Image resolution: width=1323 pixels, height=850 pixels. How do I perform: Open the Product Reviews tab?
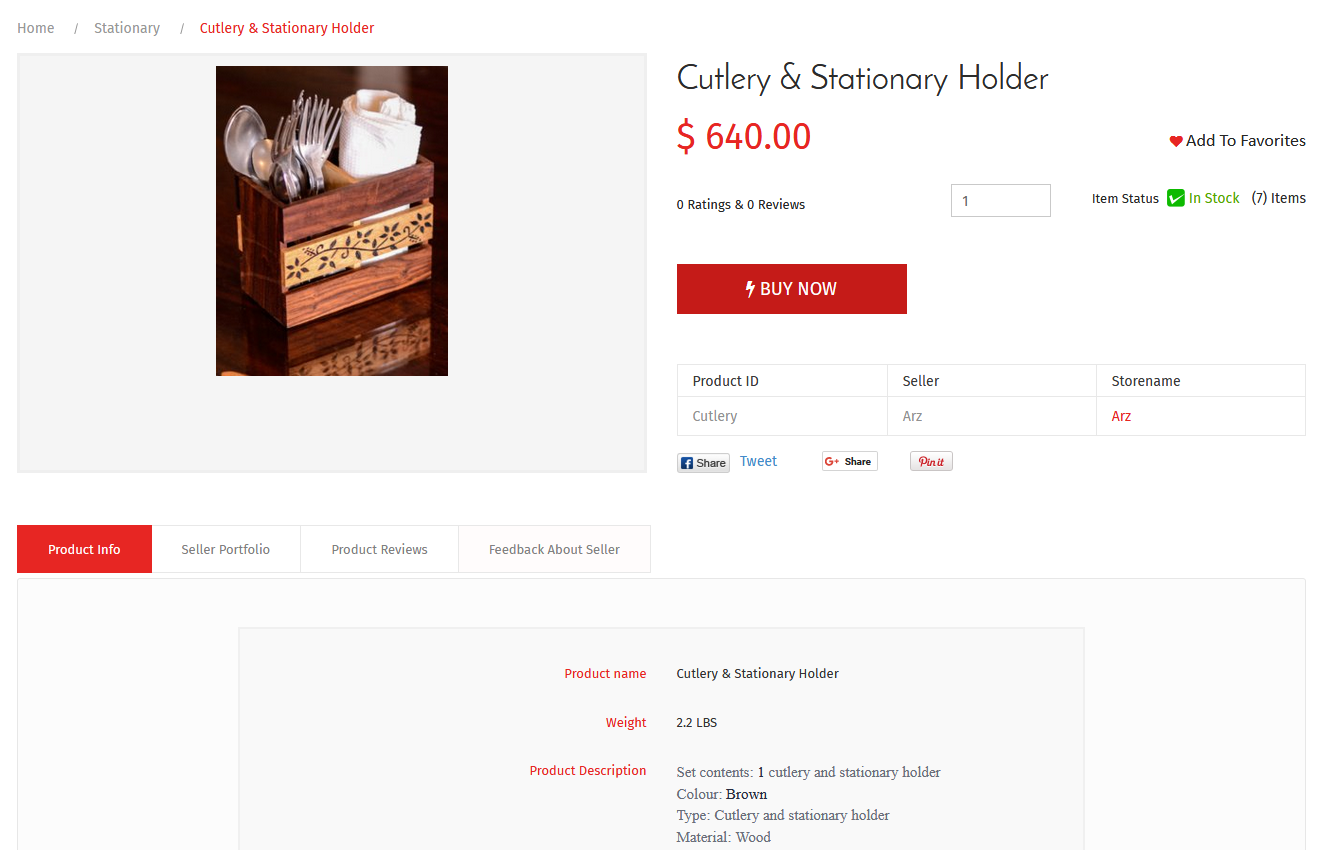(379, 549)
